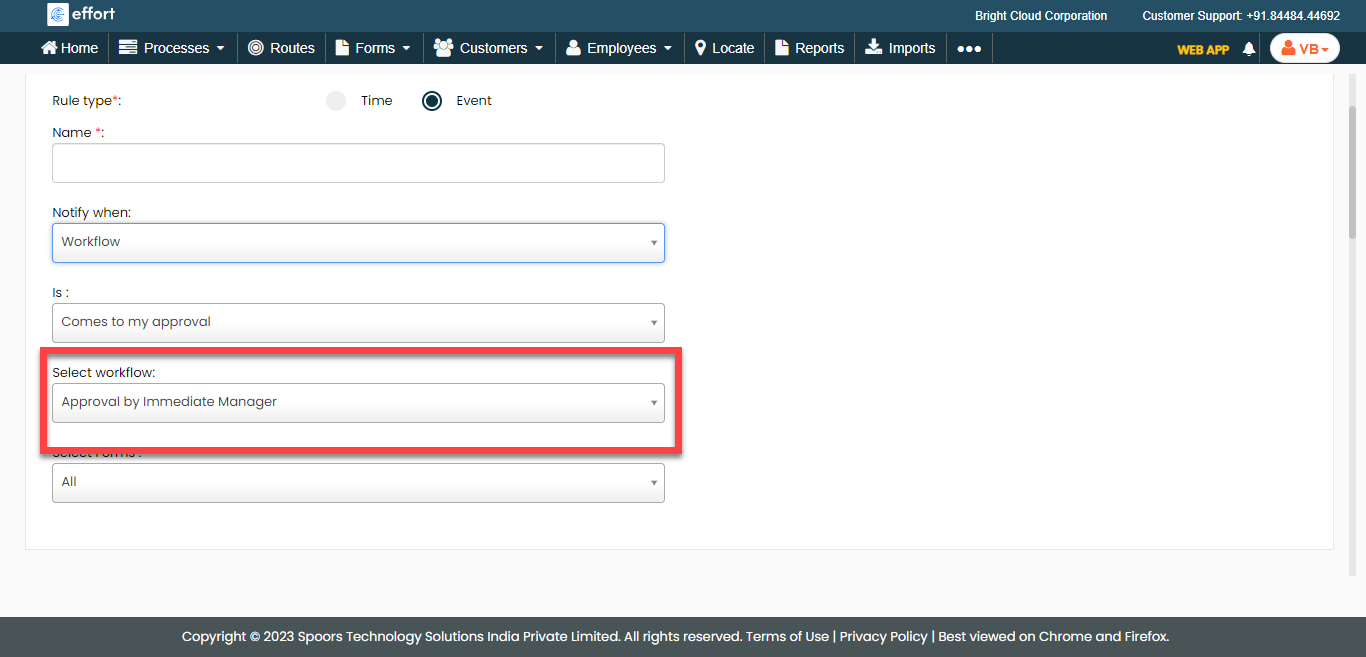
Task: Open the Routes page
Action: coord(281,48)
